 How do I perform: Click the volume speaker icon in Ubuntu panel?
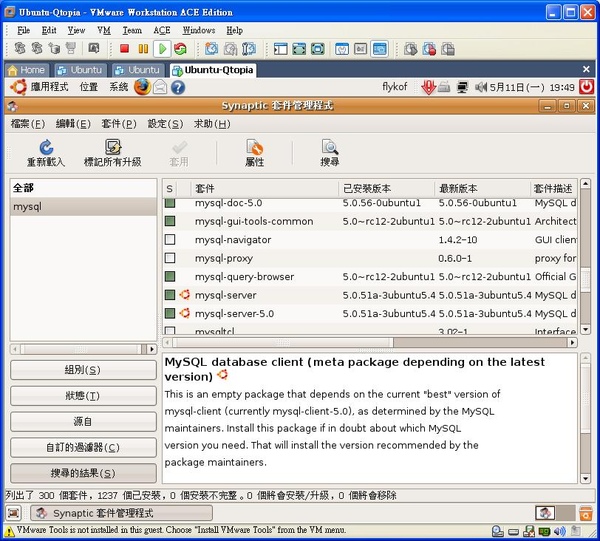(x=481, y=88)
